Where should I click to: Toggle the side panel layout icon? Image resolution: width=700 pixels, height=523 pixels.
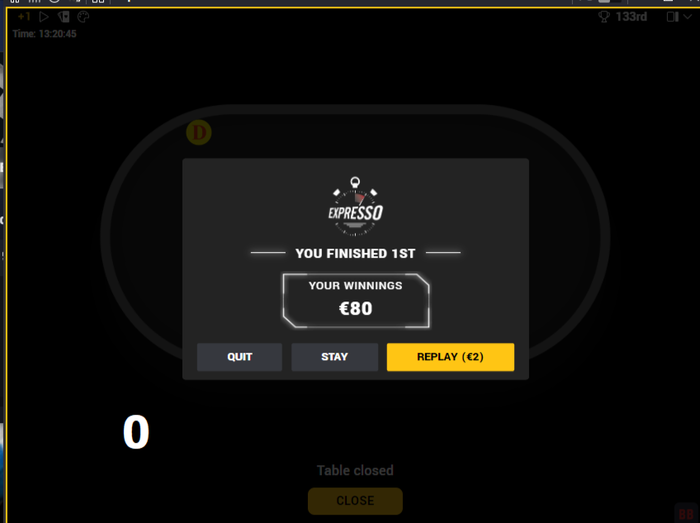point(672,17)
